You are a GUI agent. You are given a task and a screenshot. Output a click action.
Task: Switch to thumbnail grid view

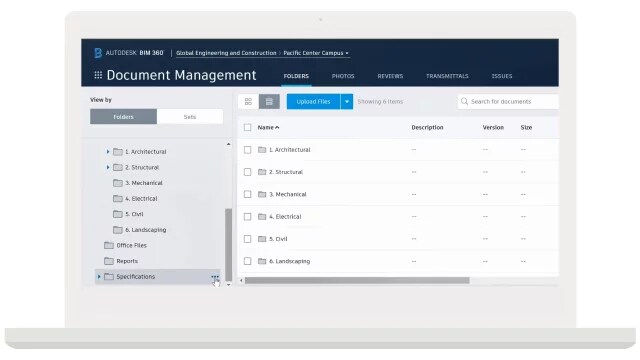(248, 102)
